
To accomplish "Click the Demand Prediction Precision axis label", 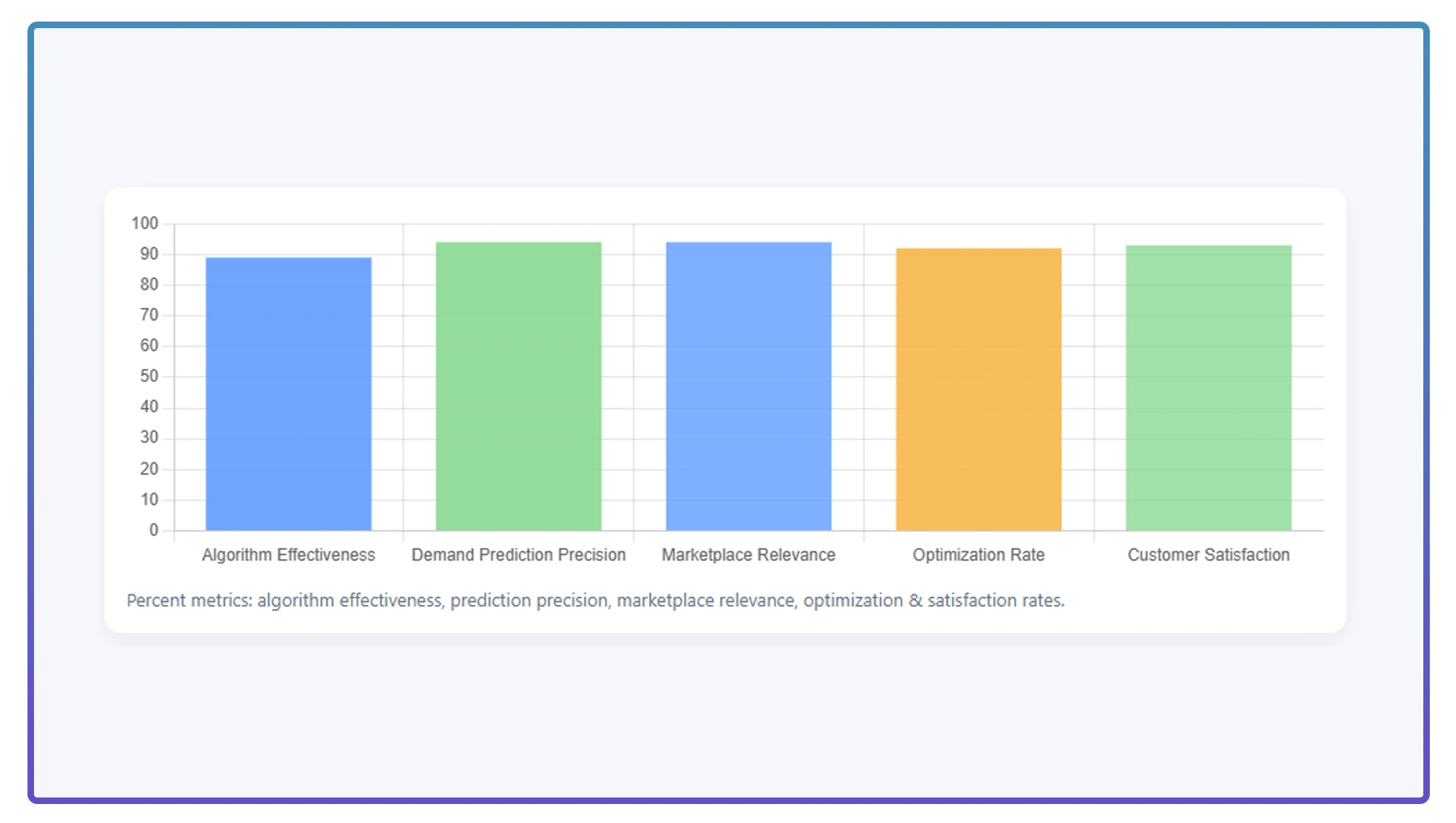I will tap(518, 555).
